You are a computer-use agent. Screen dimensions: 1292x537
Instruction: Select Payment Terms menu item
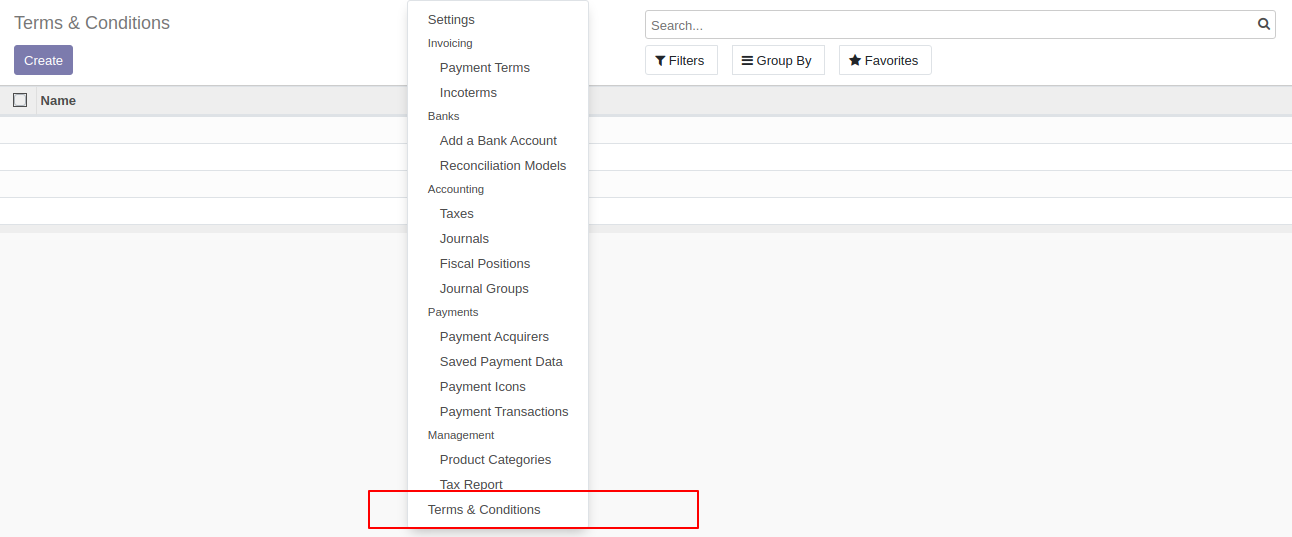[x=484, y=68]
